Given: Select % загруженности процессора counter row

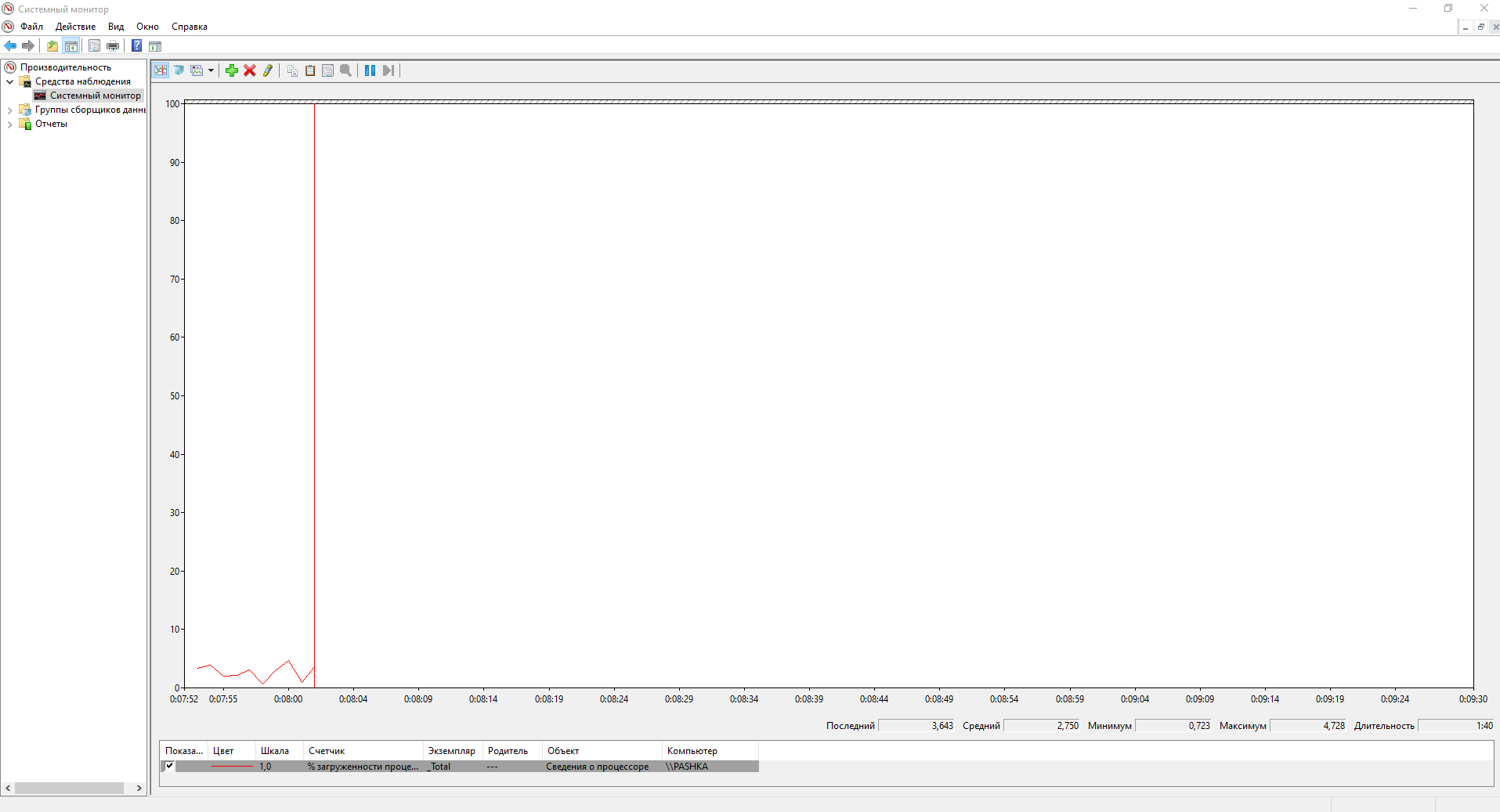Looking at the screenshot, I should [x=460, y=767].
